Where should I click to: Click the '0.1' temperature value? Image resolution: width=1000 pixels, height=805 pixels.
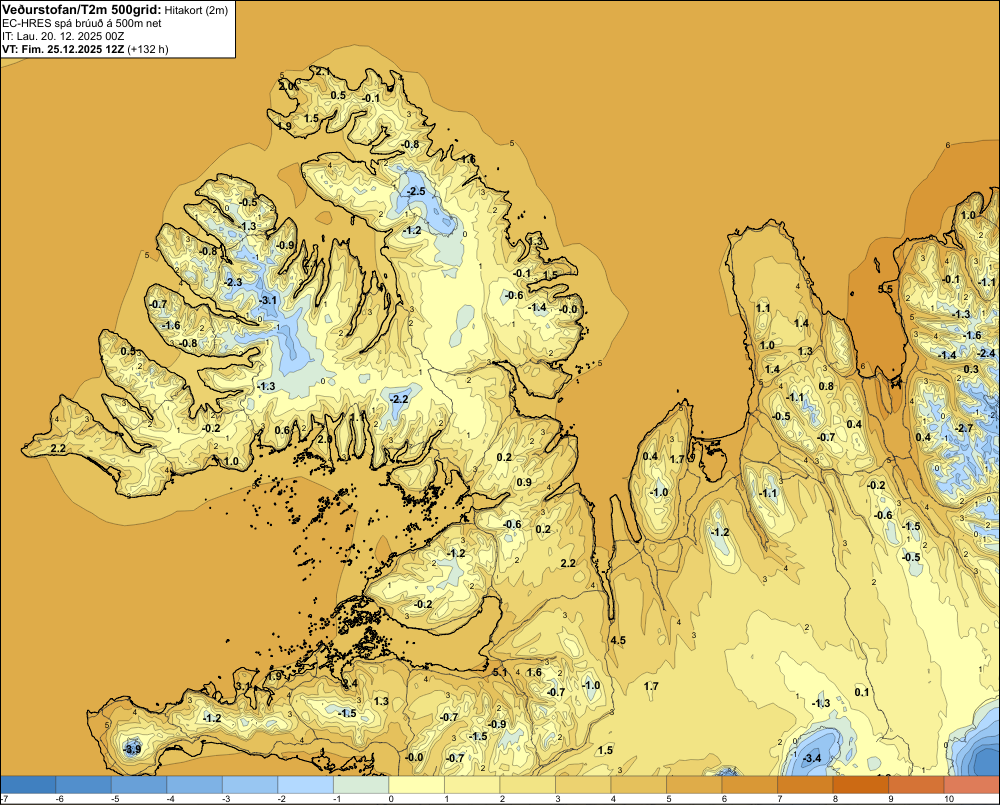(862, 692)
